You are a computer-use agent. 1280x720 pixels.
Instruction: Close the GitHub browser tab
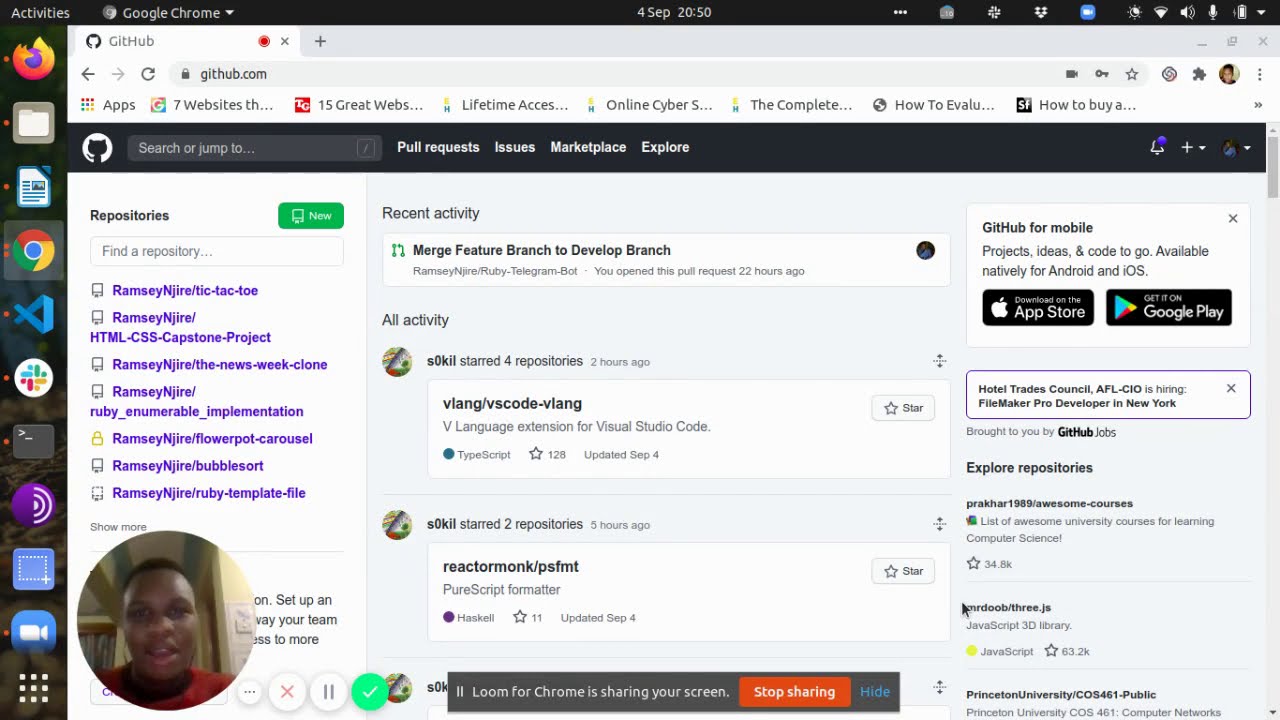tap(285, 41)
